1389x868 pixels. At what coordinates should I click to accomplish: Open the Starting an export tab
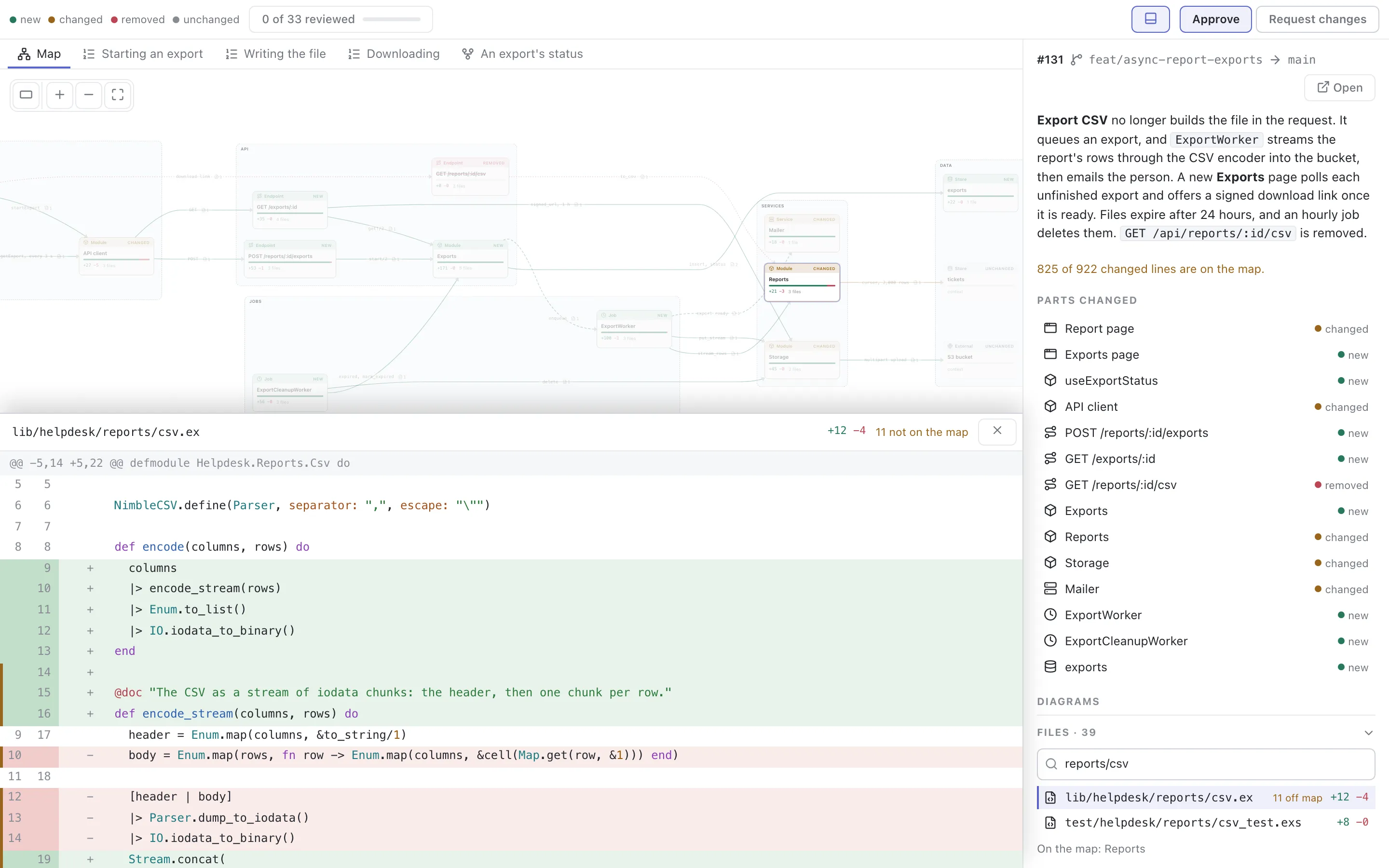[x=143, y=54]
